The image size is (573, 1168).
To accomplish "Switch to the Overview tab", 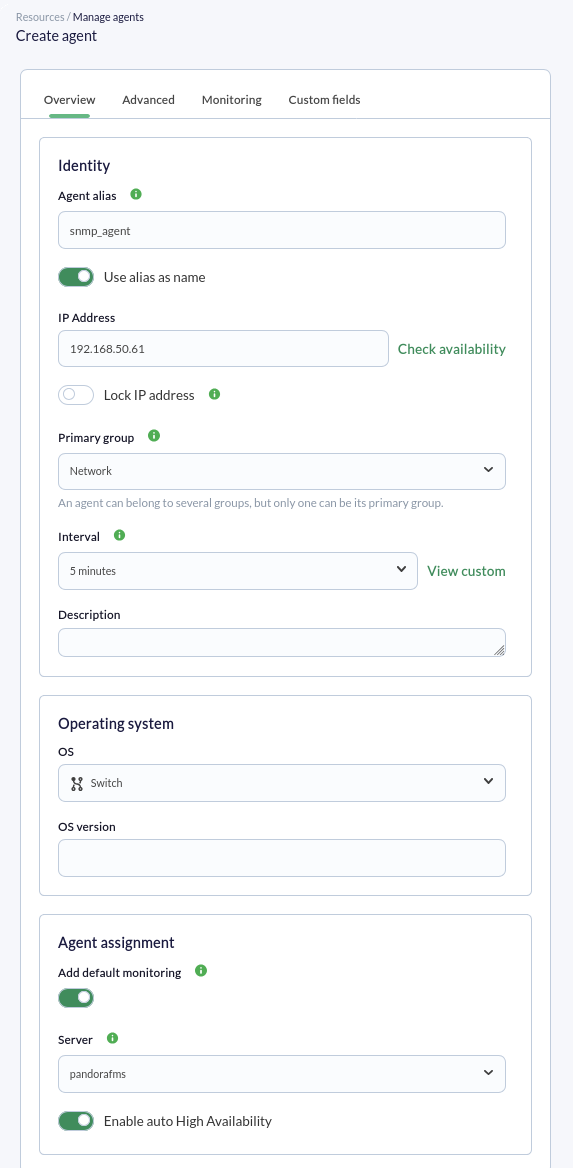I will point(69,100).
